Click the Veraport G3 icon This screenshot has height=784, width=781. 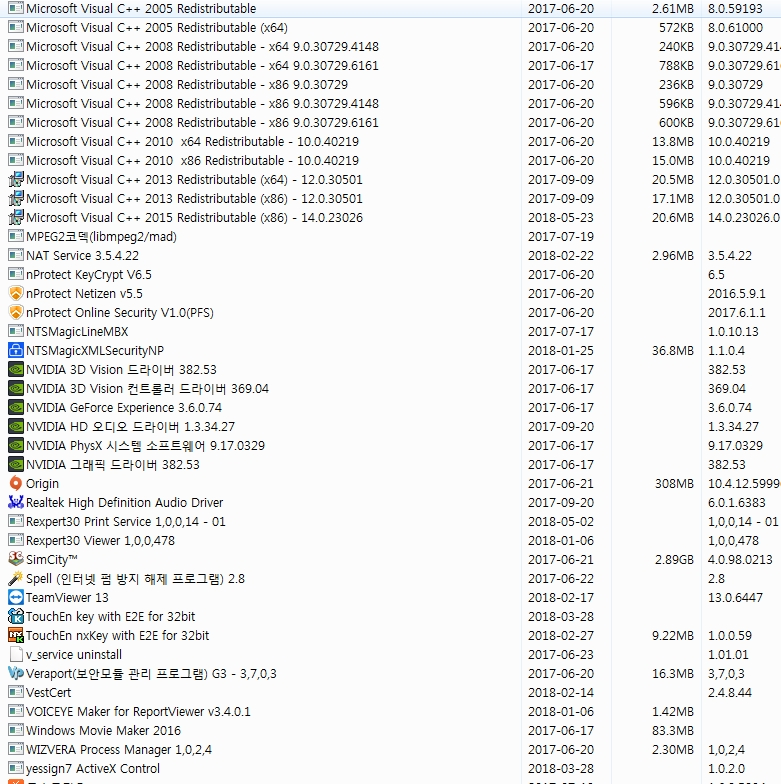(16, 674)
